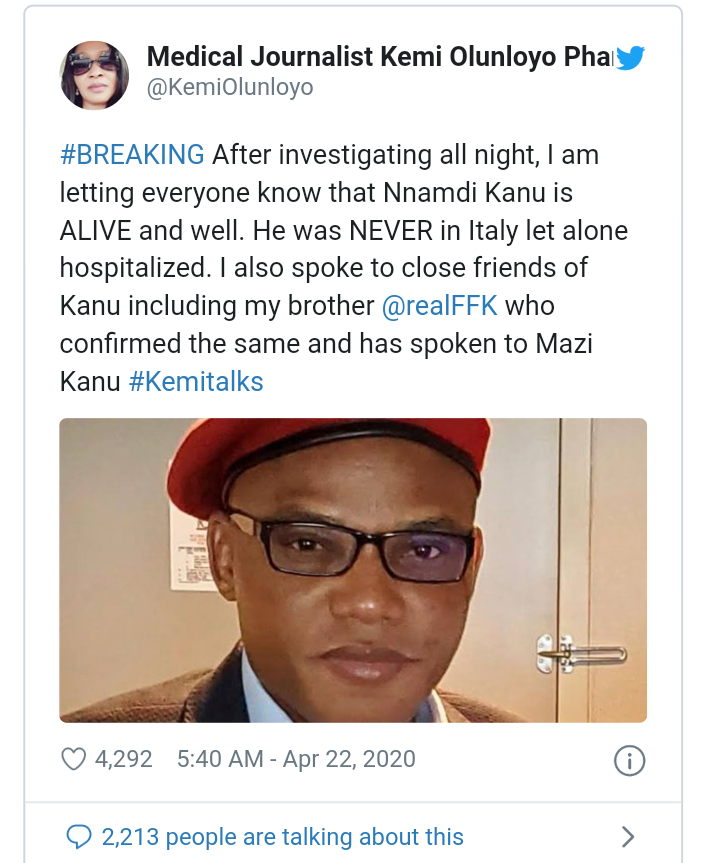Viewport: 720px width, 863px height.
Task: Expand the conversation with the right chevron
Action: click(x=628, y=836)
